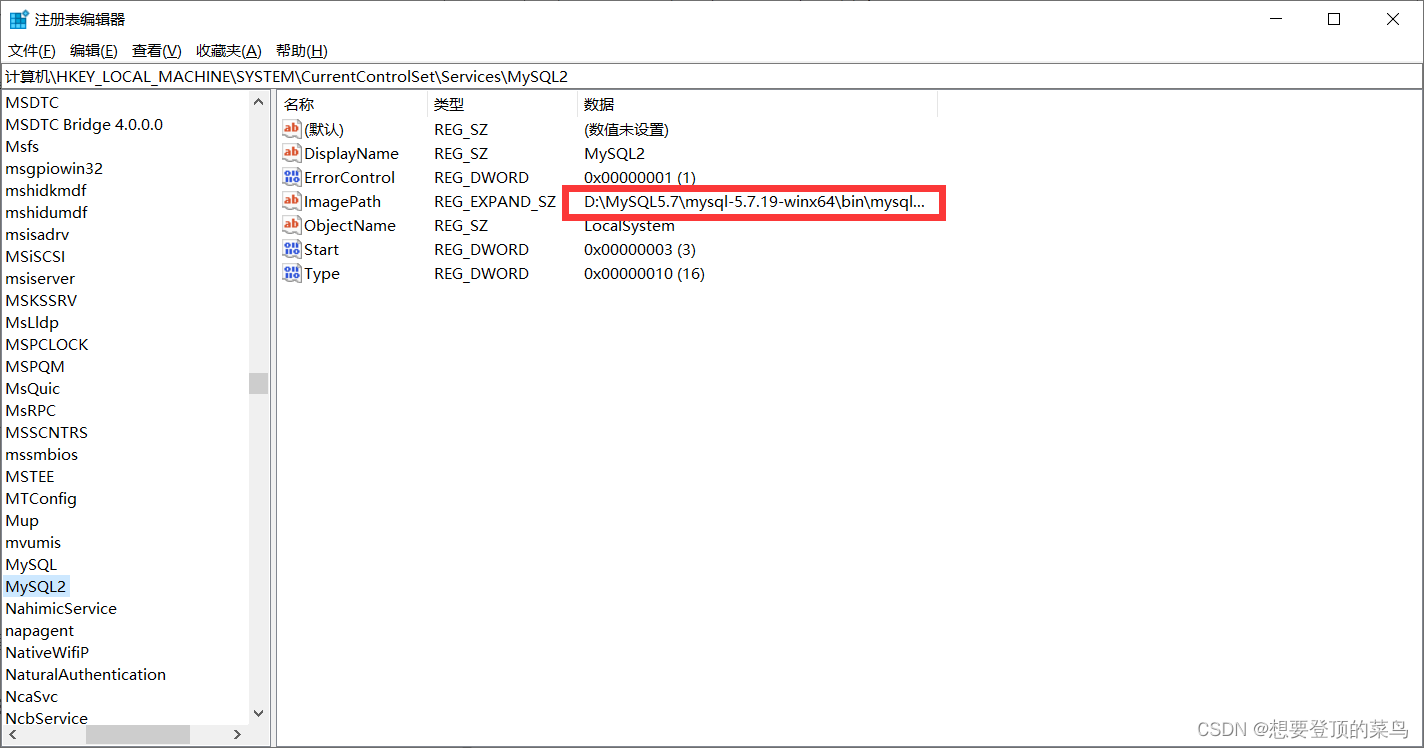
Task: Click the tree pane scroll down arrow
Action: point(259,714)
